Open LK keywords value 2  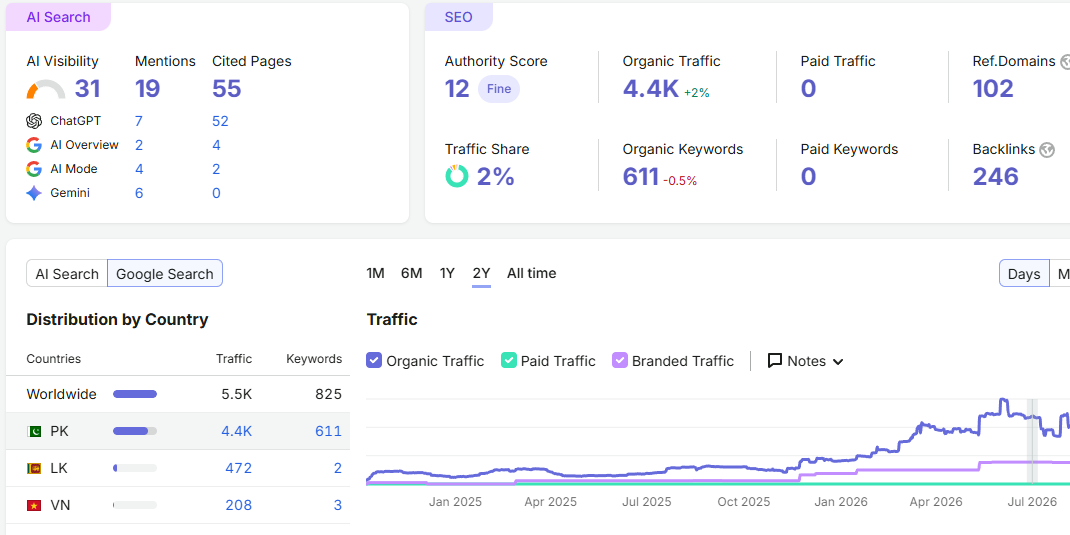click(x=338, y=468)
